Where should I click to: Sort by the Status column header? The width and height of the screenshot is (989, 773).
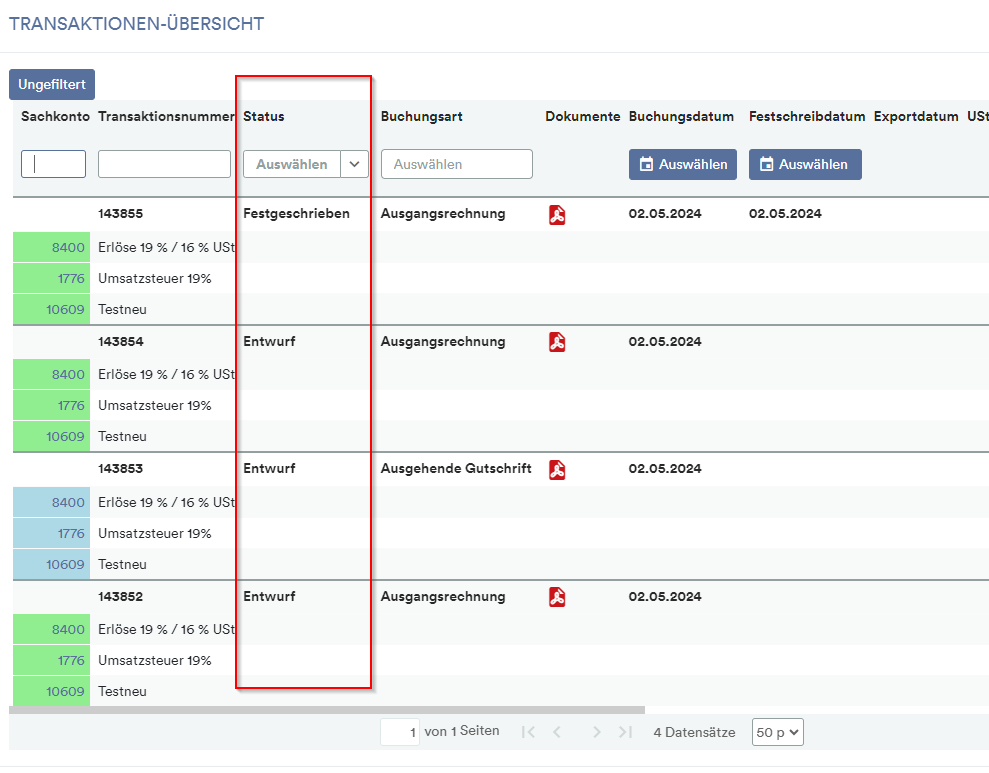pyautogui.click(x=264, y=117)
